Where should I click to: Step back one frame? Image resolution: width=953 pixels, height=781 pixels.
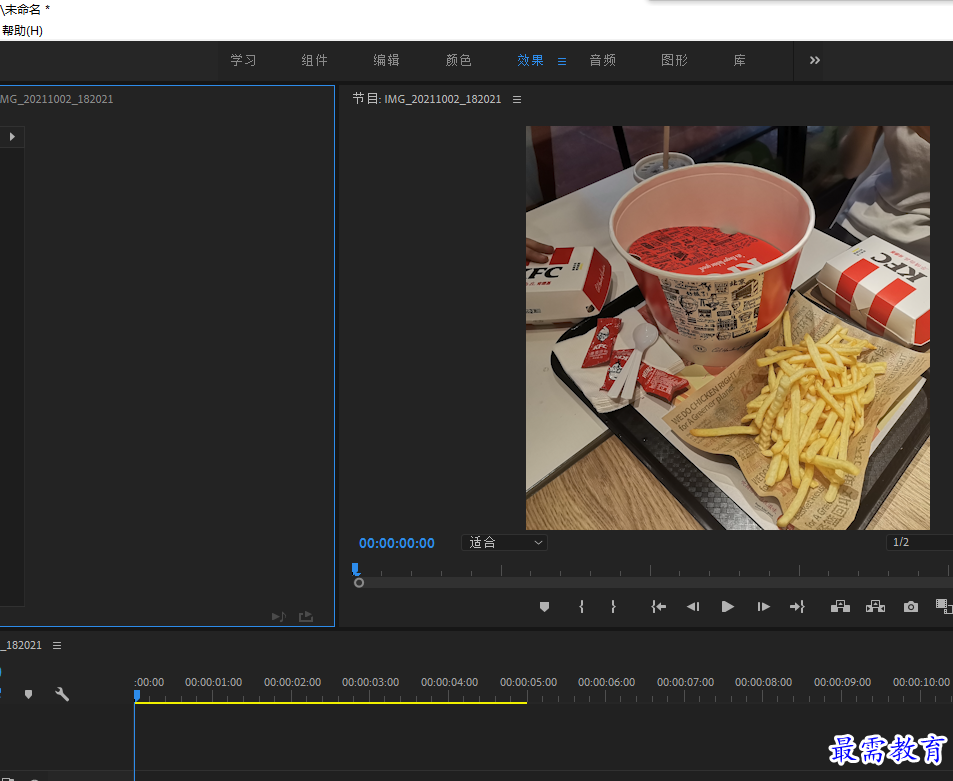693,607
